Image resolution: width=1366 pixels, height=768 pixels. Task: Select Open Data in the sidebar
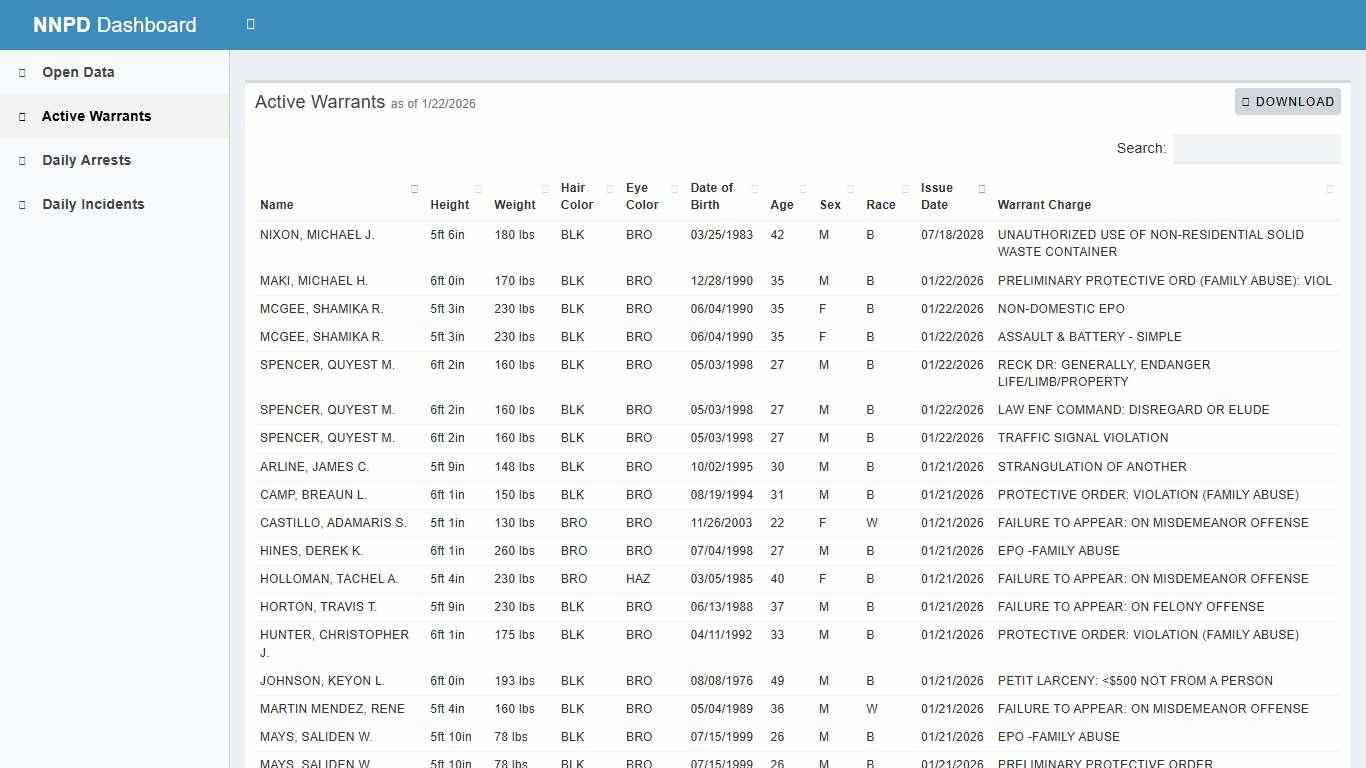point(77,72)
